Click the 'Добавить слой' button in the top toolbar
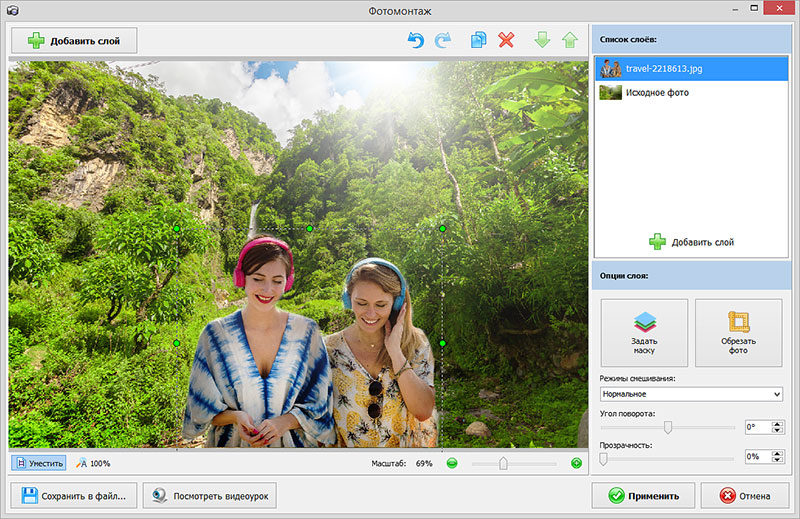This screenshot has height=519, width=800. tap(74, 41)
